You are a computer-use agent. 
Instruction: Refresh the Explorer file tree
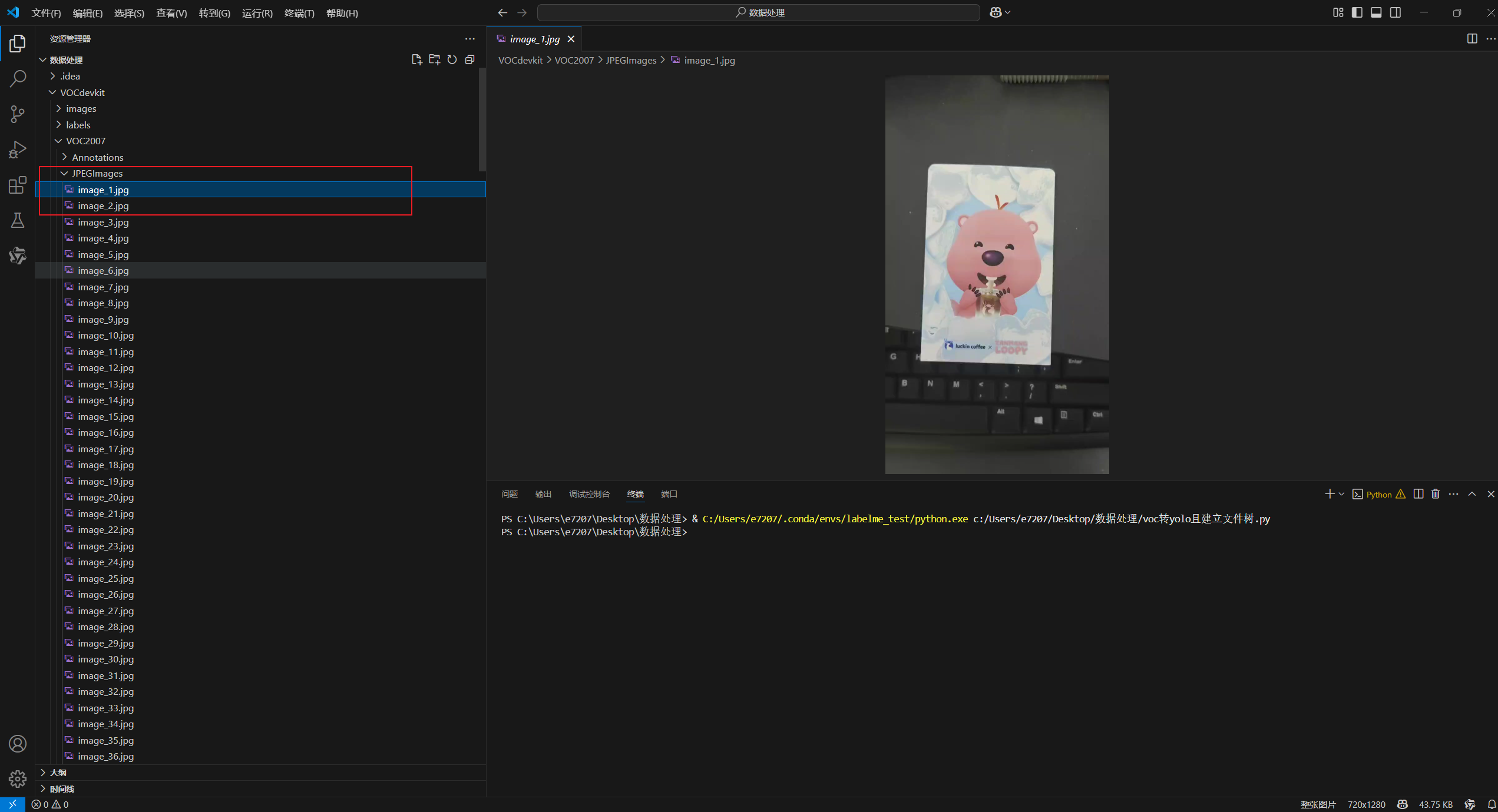click(x=452, y=59)
